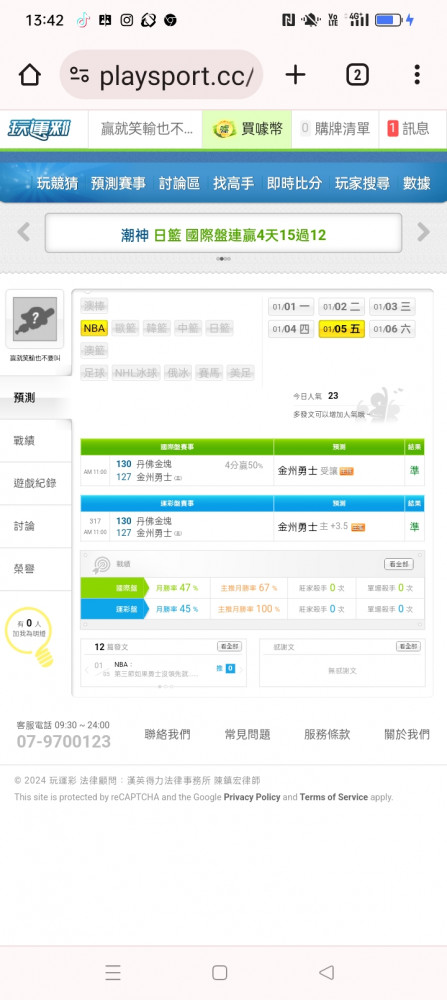The width and height of the screenshot is (447, 1000).
Task: Open a new browser tab
Action: point(295,75)
